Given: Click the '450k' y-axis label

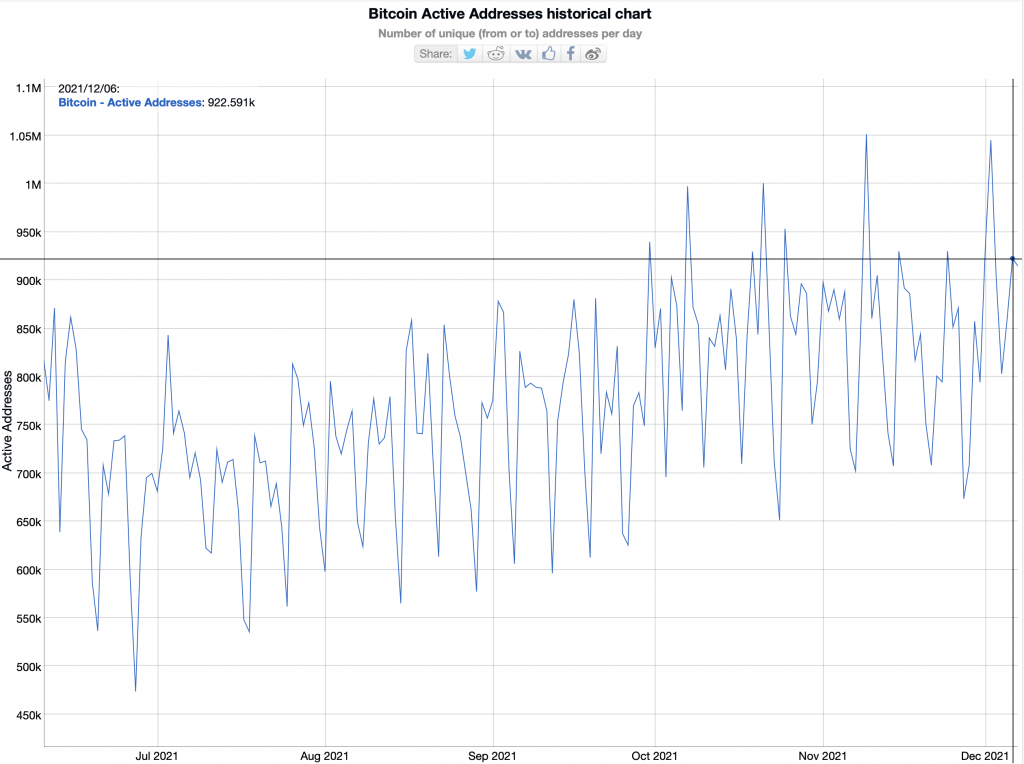Looking at the screenshot, I should (x=27, y=716).
